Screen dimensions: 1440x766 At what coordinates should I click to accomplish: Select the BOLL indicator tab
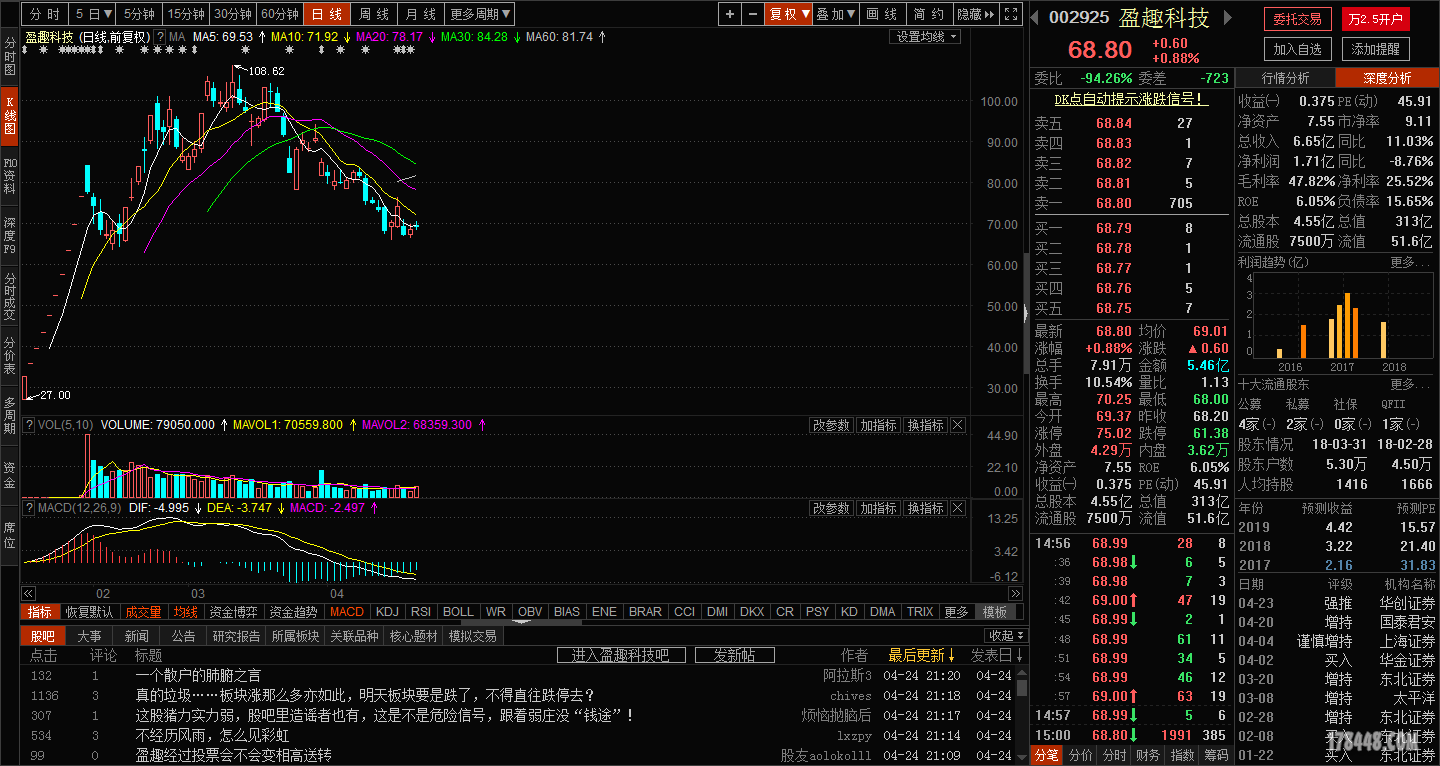(x=458, y=612)
